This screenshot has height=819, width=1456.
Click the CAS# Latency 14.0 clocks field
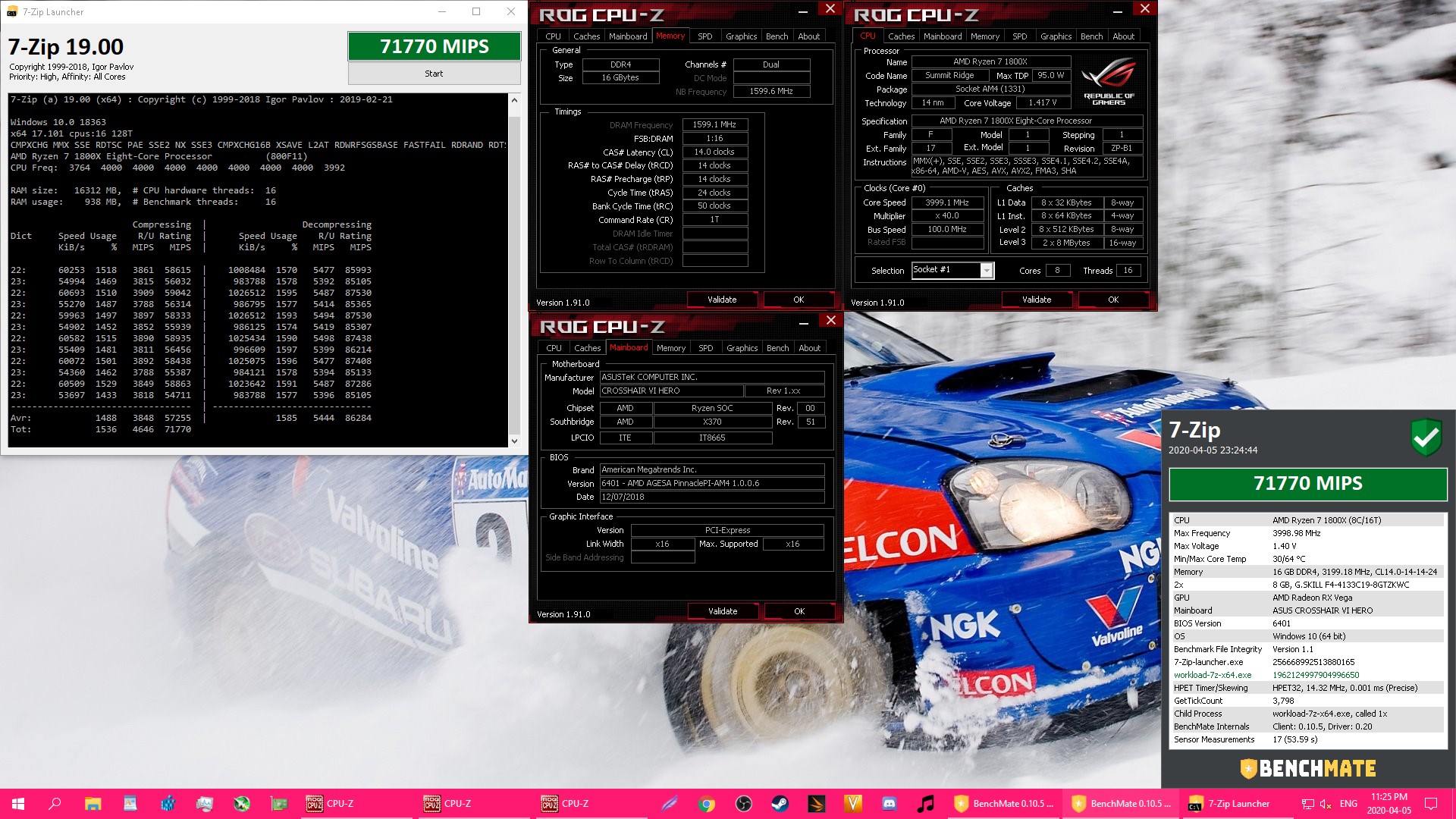[x=714, y=152]
